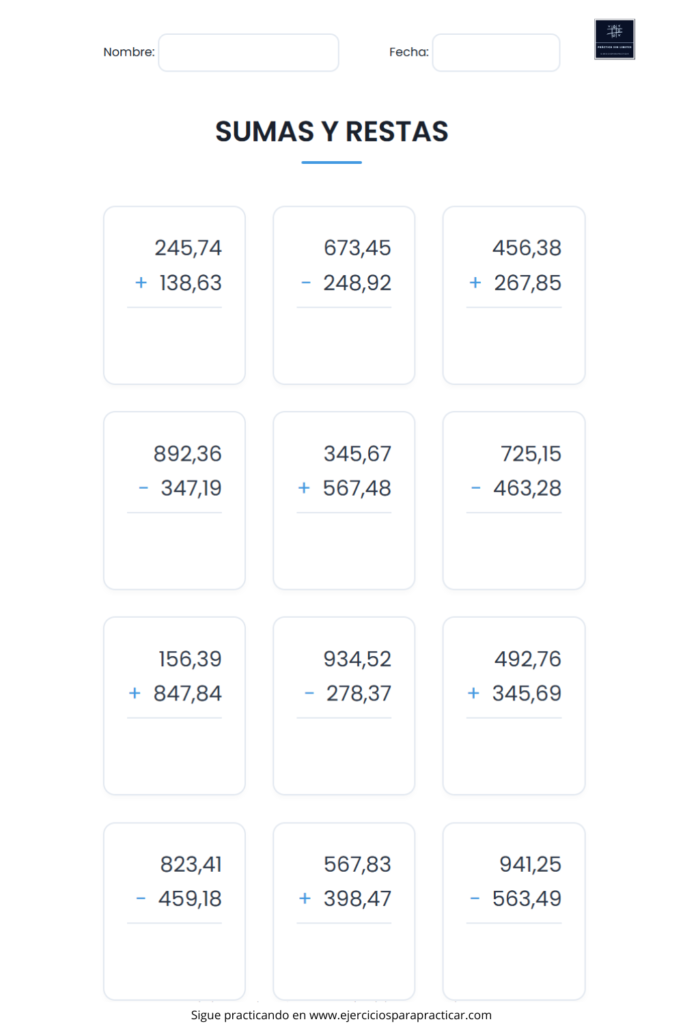Click the minus sign before 347,19
This screenshot has width=683, height=1024.
pyautogui.click(x=144, y=488)
